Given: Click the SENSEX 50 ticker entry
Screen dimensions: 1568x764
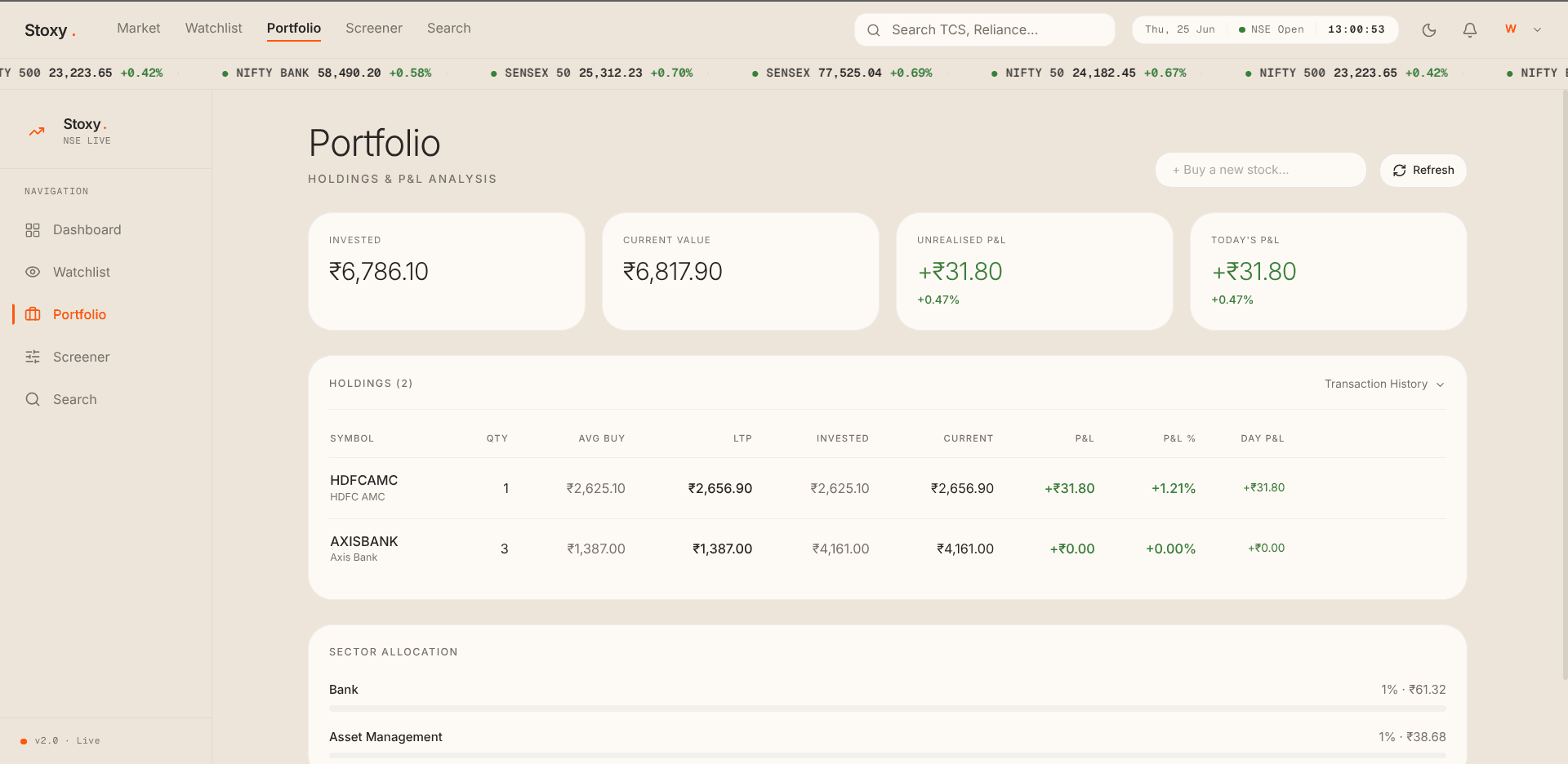Looking at the screenshot, I should [592, 73].
